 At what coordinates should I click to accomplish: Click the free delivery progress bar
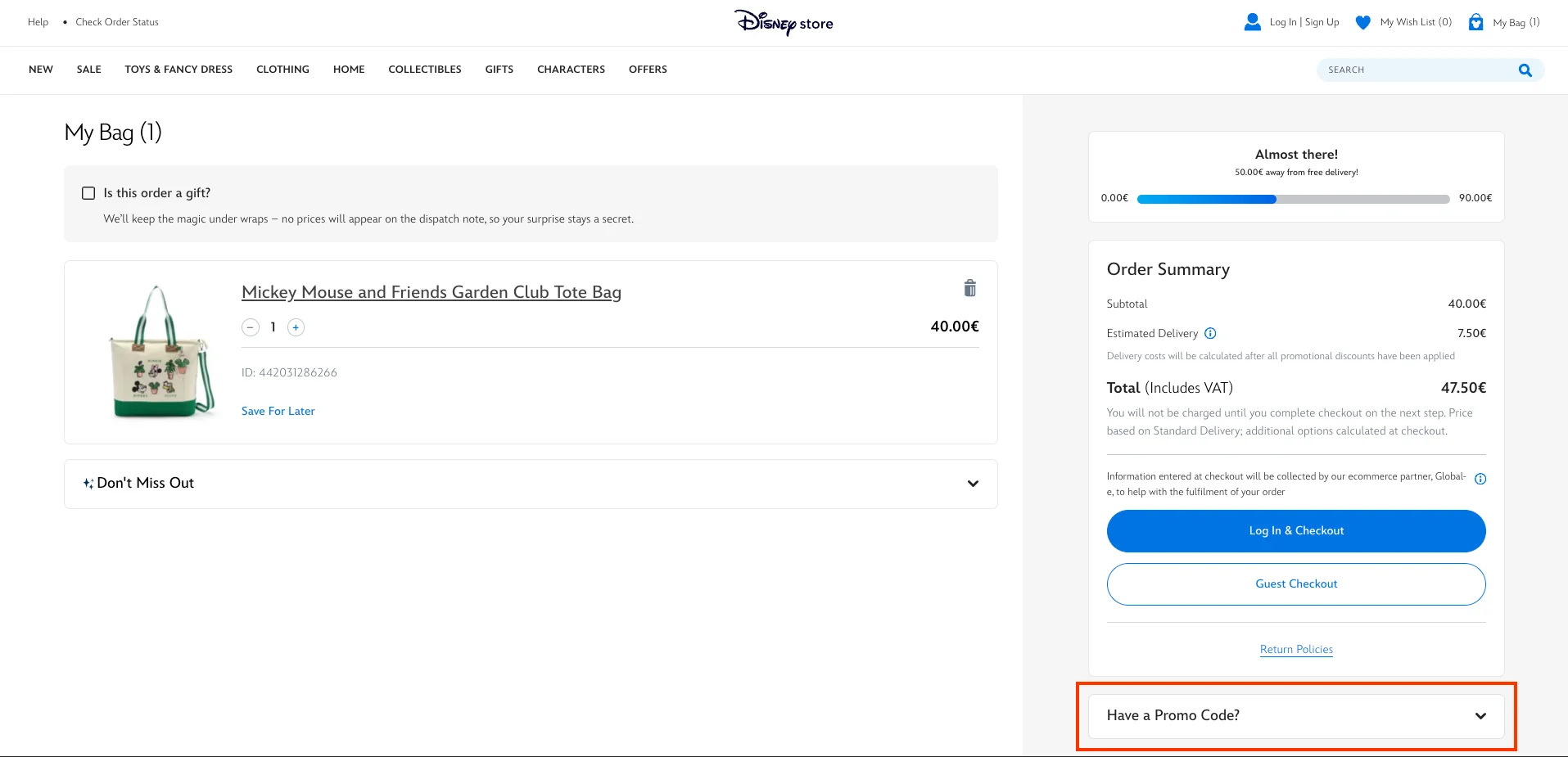click(x=1293, y=199)
